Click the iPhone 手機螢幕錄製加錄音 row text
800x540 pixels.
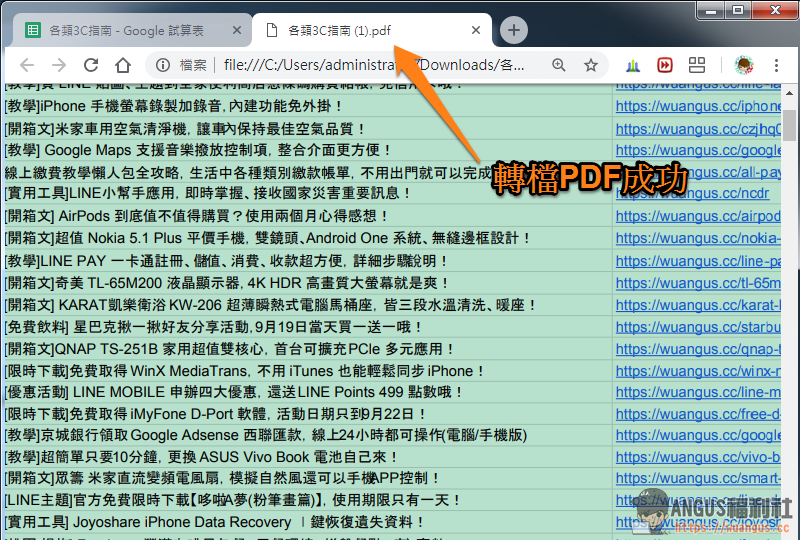click(173, 106)
